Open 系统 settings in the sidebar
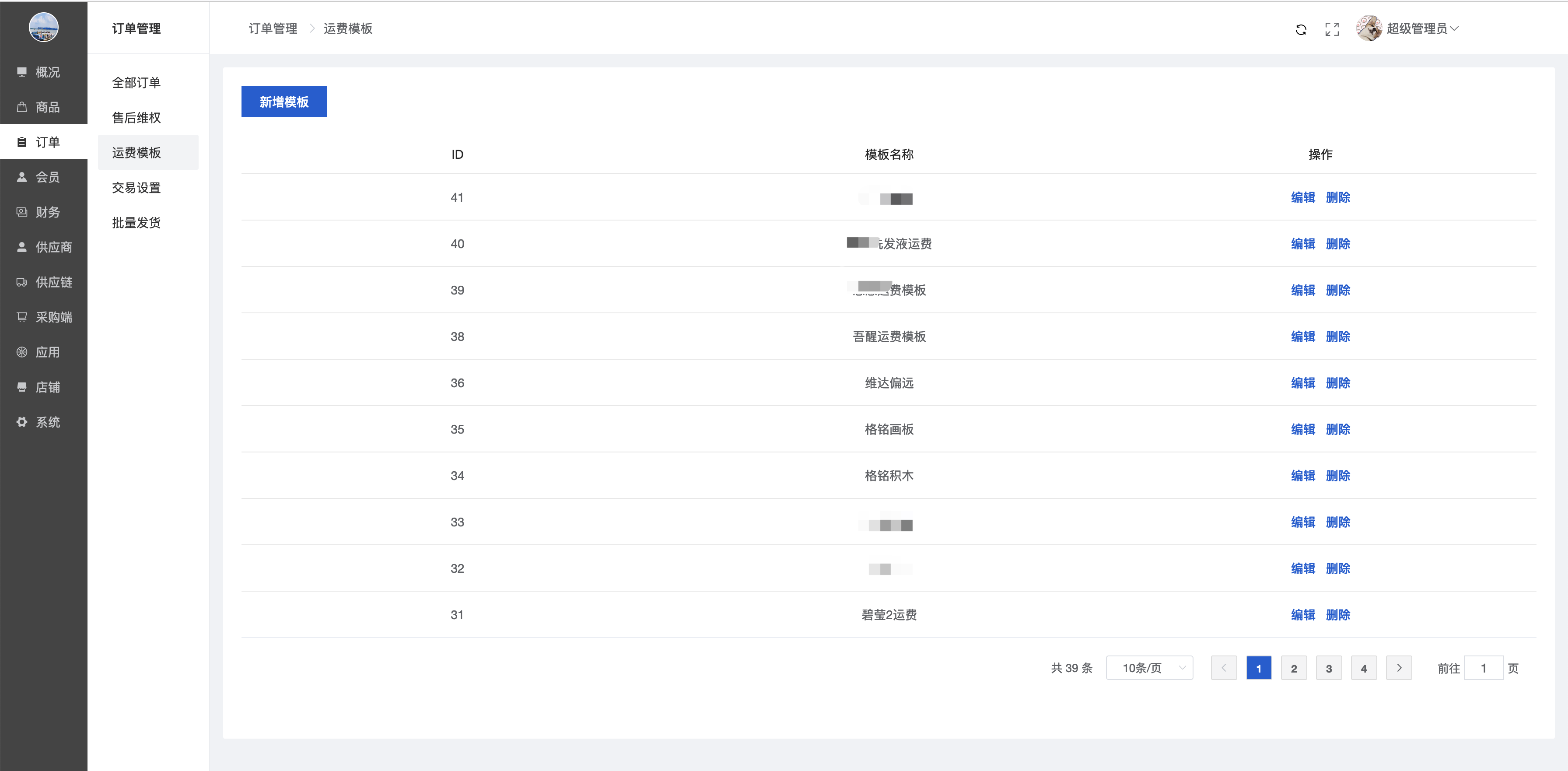1568x771 pixels. [x=47, y=422]
